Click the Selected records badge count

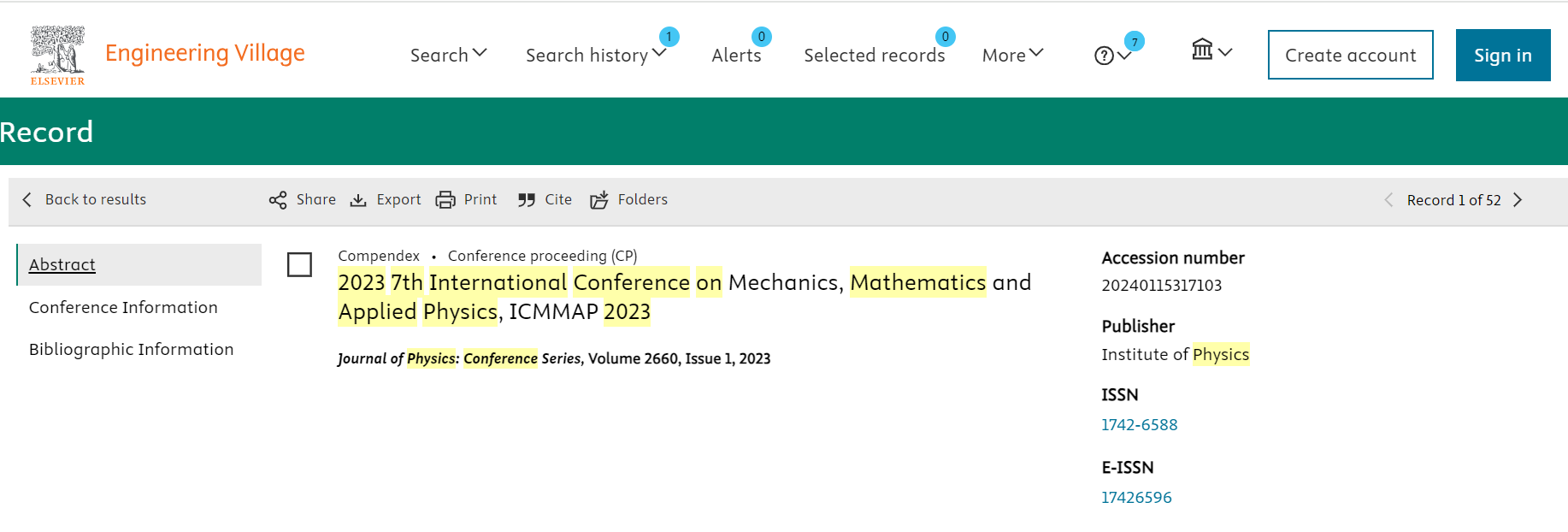tap(946, 37)
